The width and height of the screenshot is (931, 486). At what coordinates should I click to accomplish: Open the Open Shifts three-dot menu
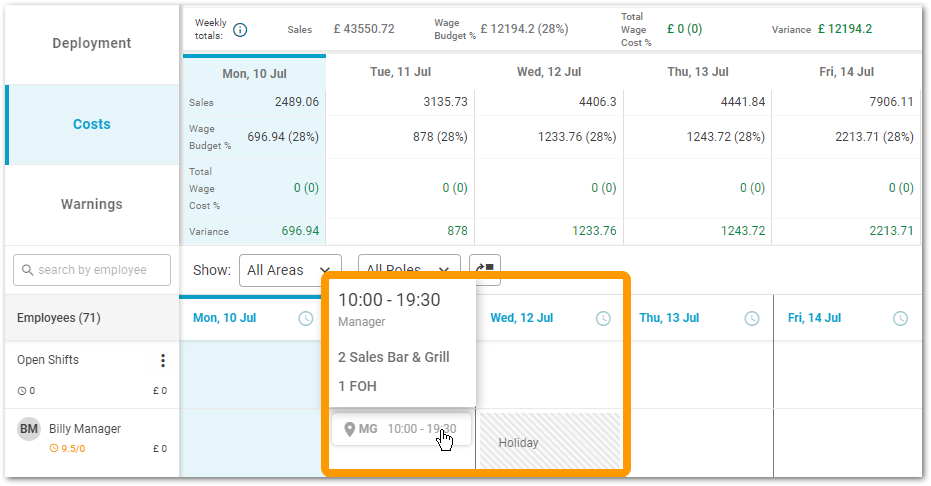[x=163, y=361]
